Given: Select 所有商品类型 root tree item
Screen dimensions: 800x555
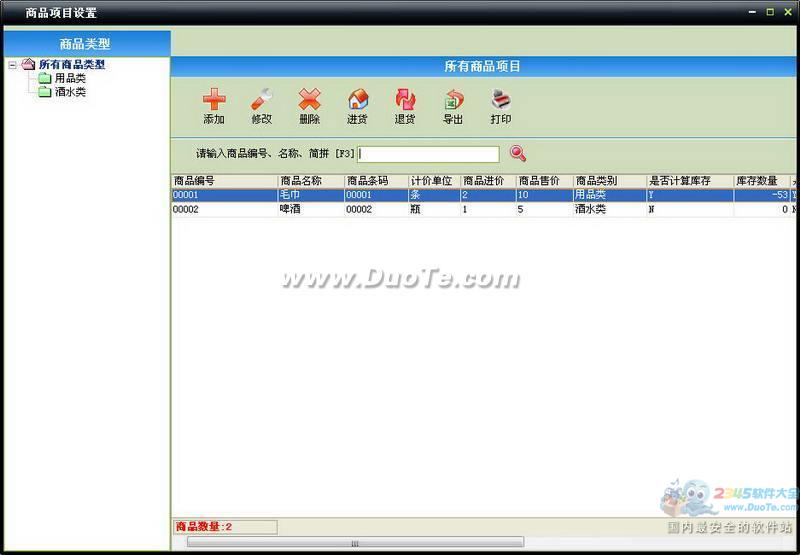Looking at the screenshot, I should coord(71,65).
